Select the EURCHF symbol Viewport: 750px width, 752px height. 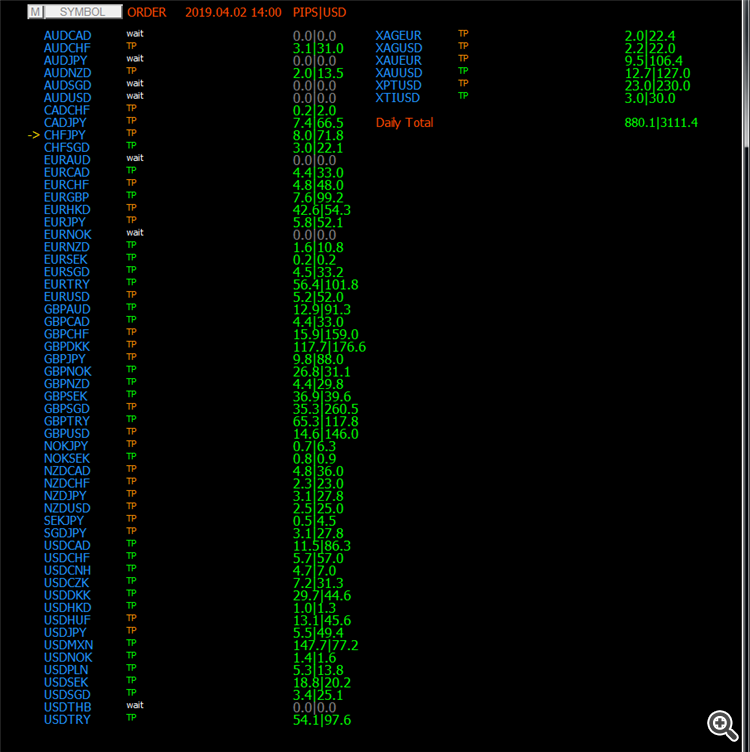(x=66, y=185)
